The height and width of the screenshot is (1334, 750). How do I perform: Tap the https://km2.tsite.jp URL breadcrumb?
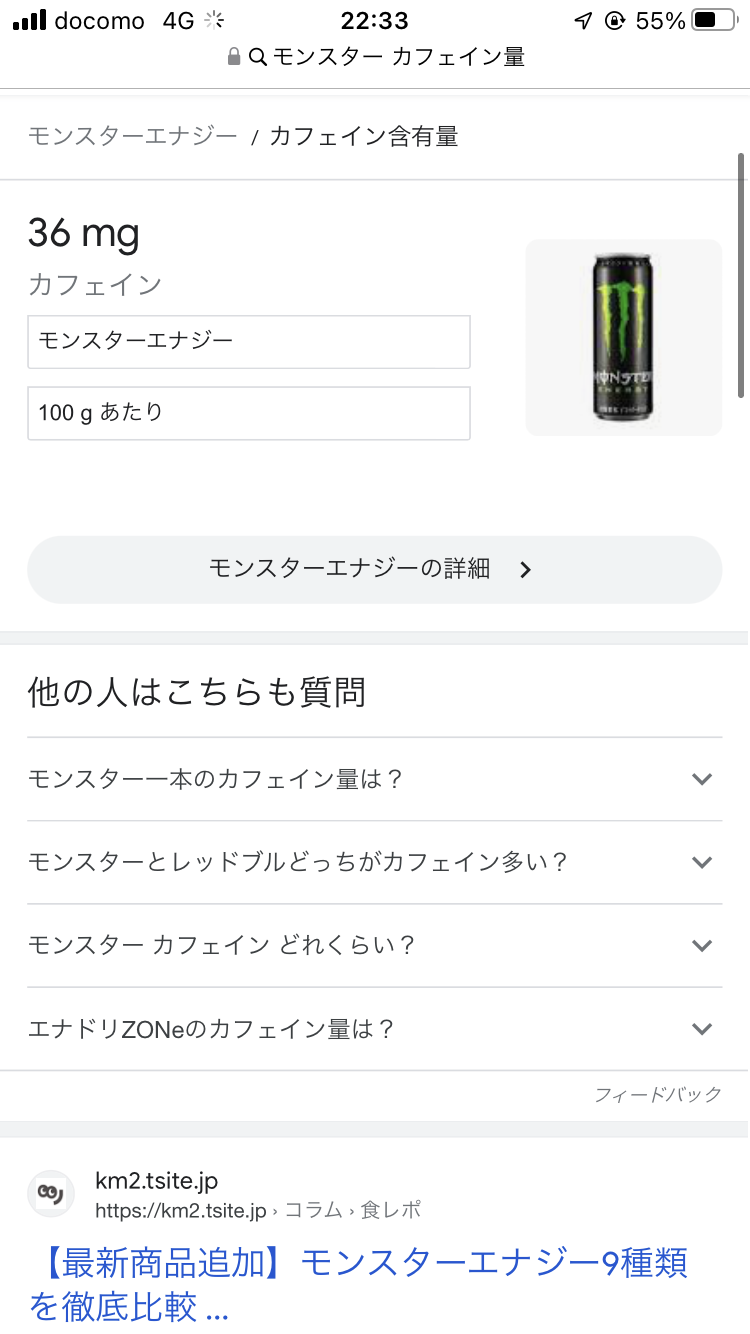tap(180, 1210)
